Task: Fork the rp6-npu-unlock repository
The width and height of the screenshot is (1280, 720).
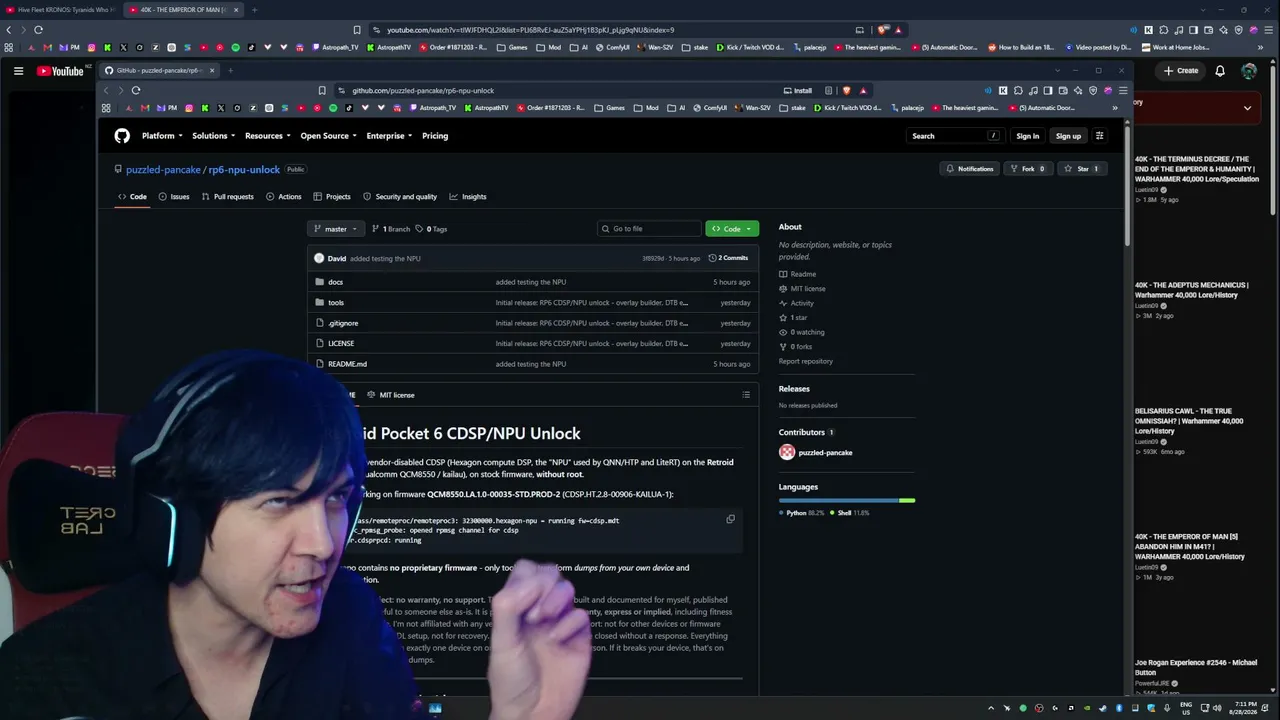Action: (1027, 169)
